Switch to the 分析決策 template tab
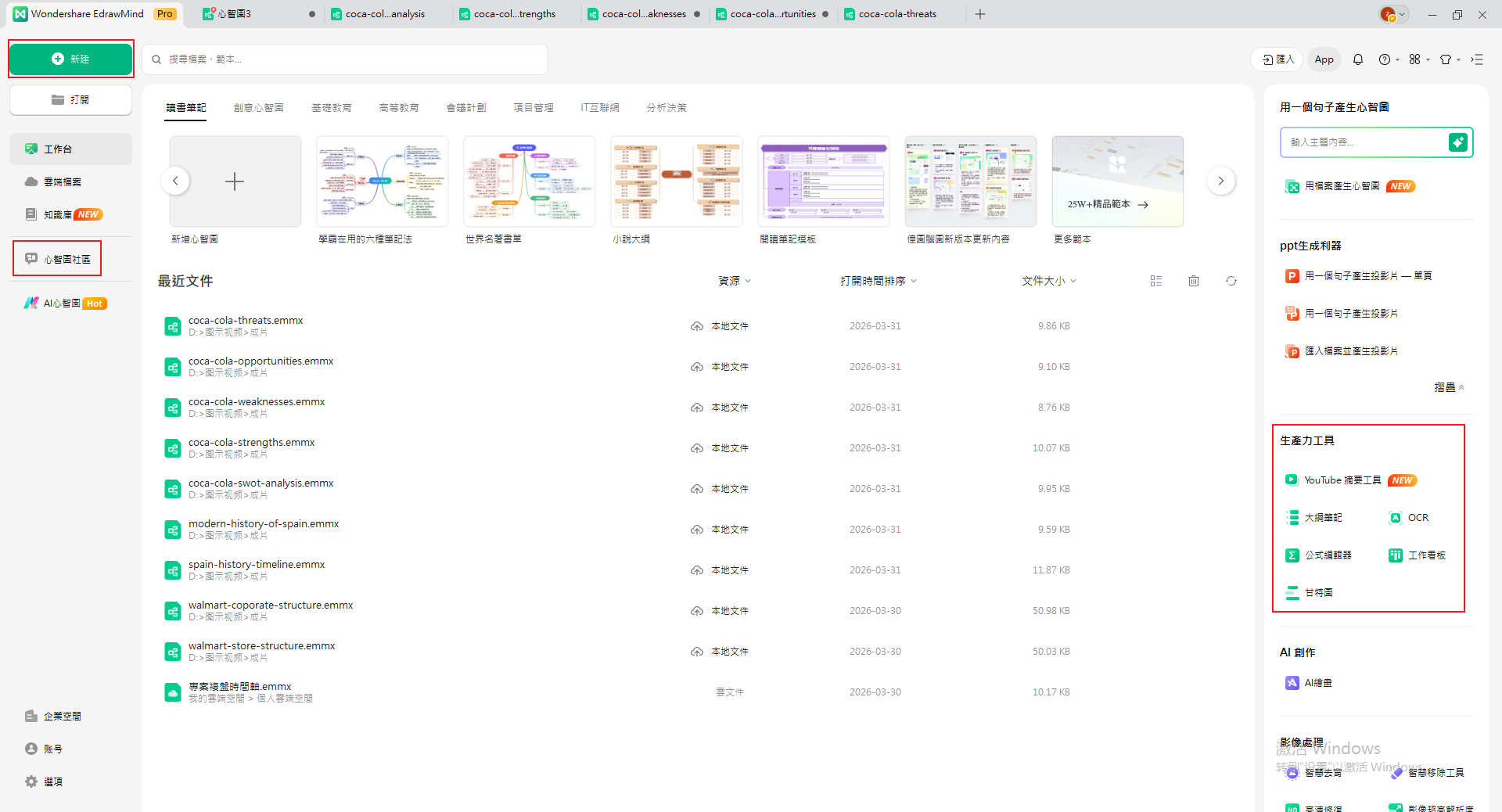This screenshot has height=812, width=1502. (667, 107)
